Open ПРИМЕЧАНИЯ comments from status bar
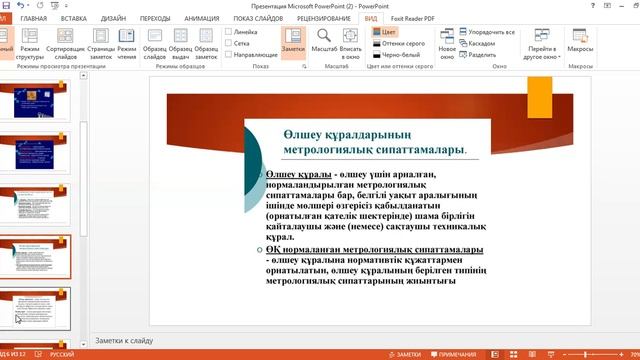This screenshot has height=360, width=640. click(x=453, y=354)
